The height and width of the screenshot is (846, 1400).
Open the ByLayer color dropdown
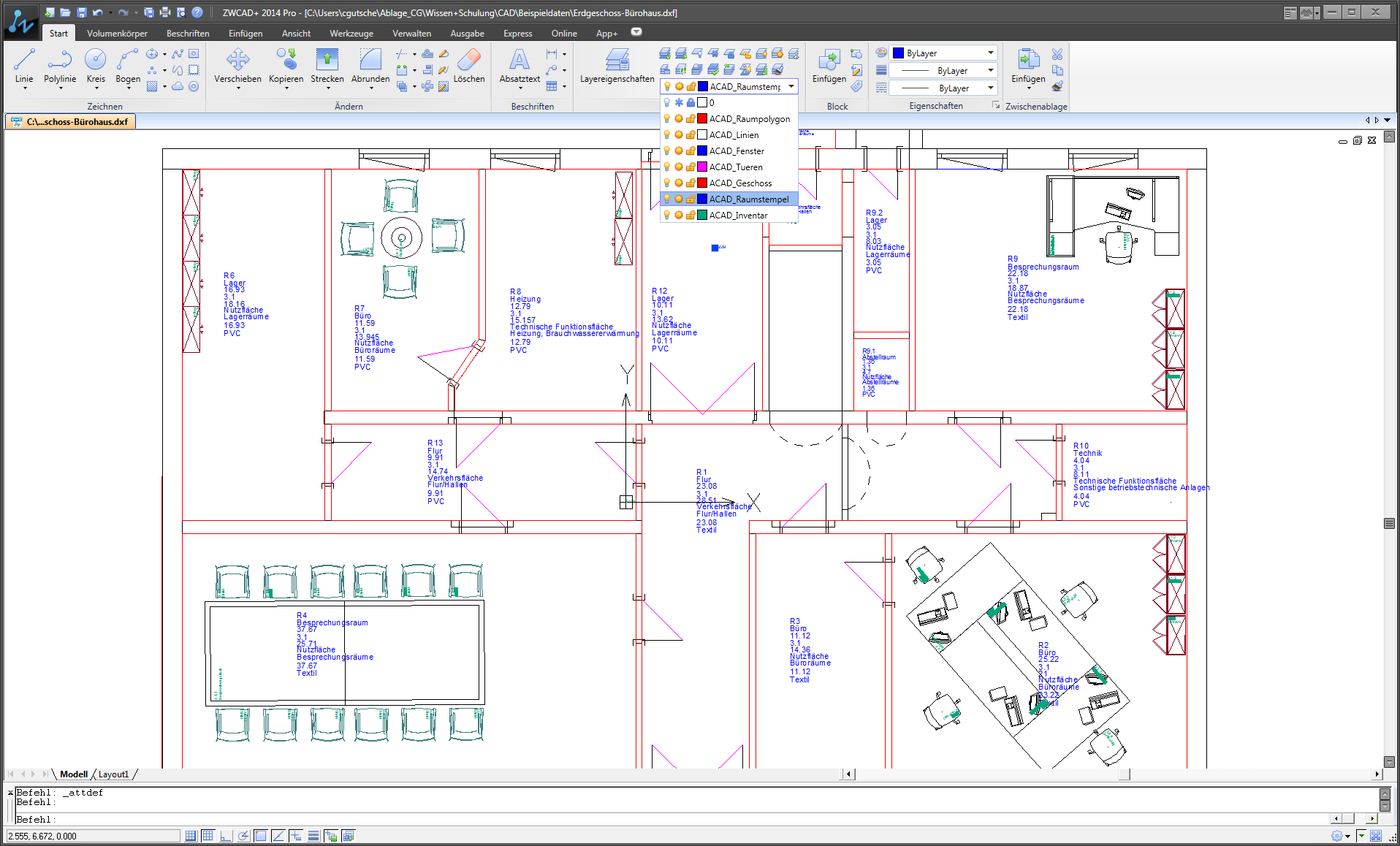pos(990,53)
